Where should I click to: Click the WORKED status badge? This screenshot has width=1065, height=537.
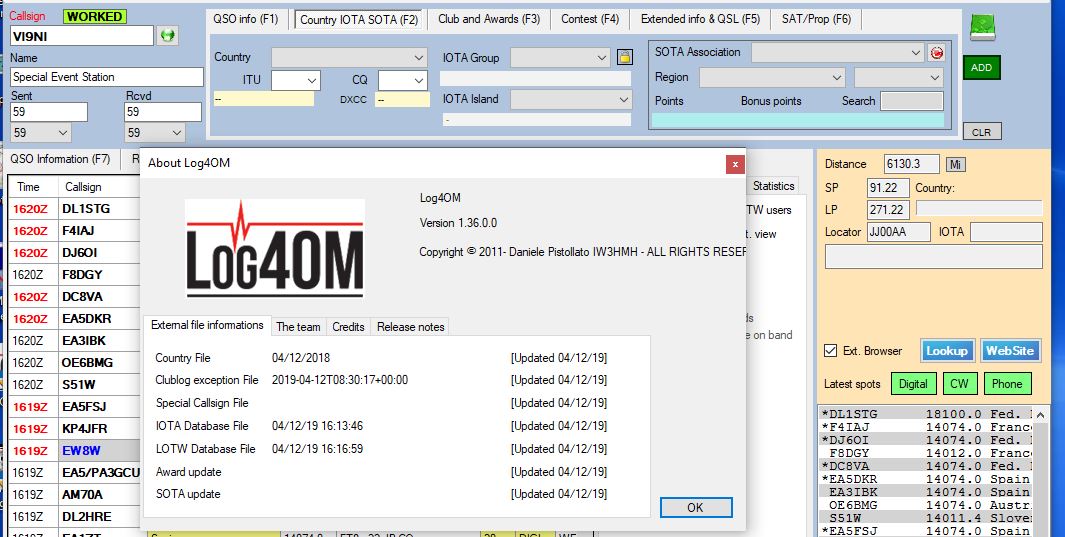click(x=94, y=16)
